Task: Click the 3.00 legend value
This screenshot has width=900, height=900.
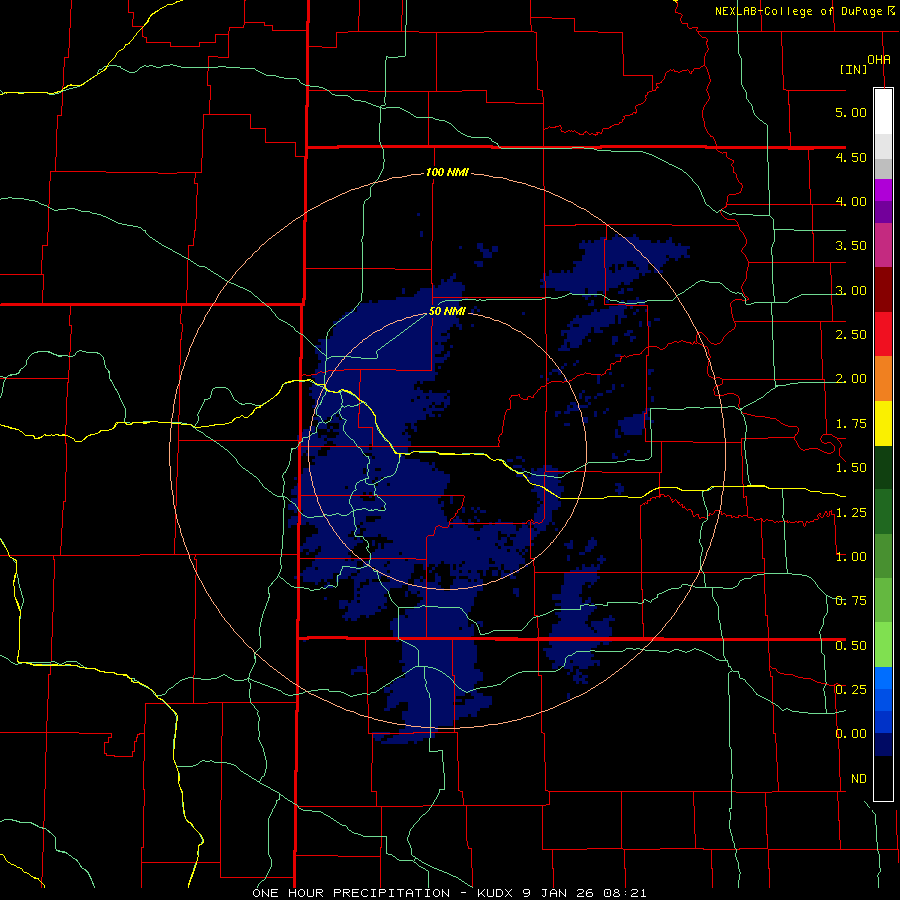Action: [851, 290]
